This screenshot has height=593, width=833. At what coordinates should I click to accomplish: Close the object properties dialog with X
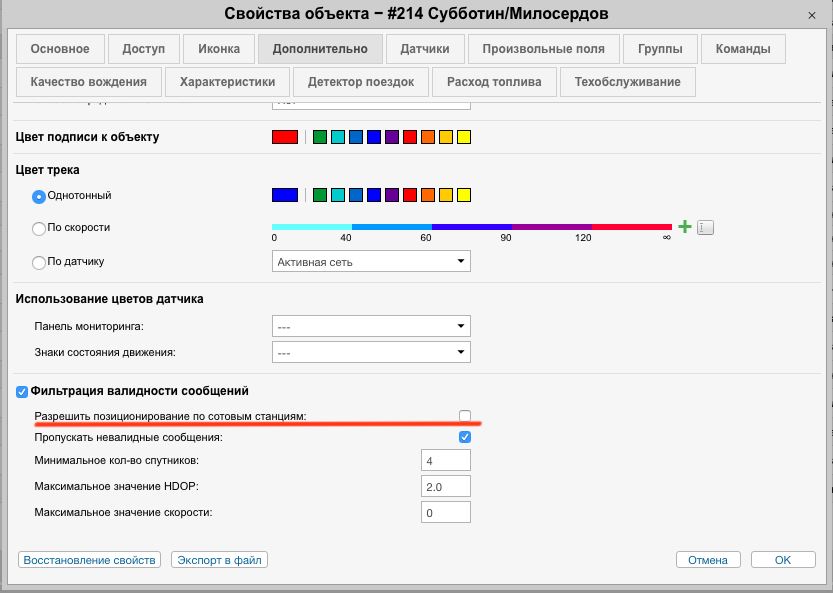pos(809,16)
